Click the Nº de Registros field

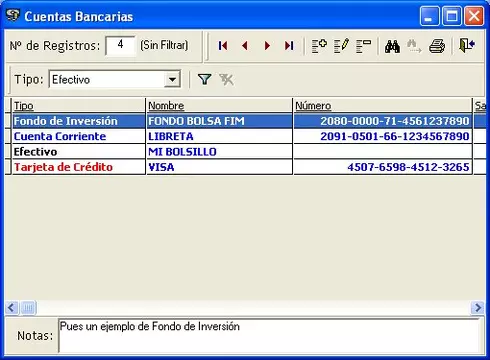120,45
